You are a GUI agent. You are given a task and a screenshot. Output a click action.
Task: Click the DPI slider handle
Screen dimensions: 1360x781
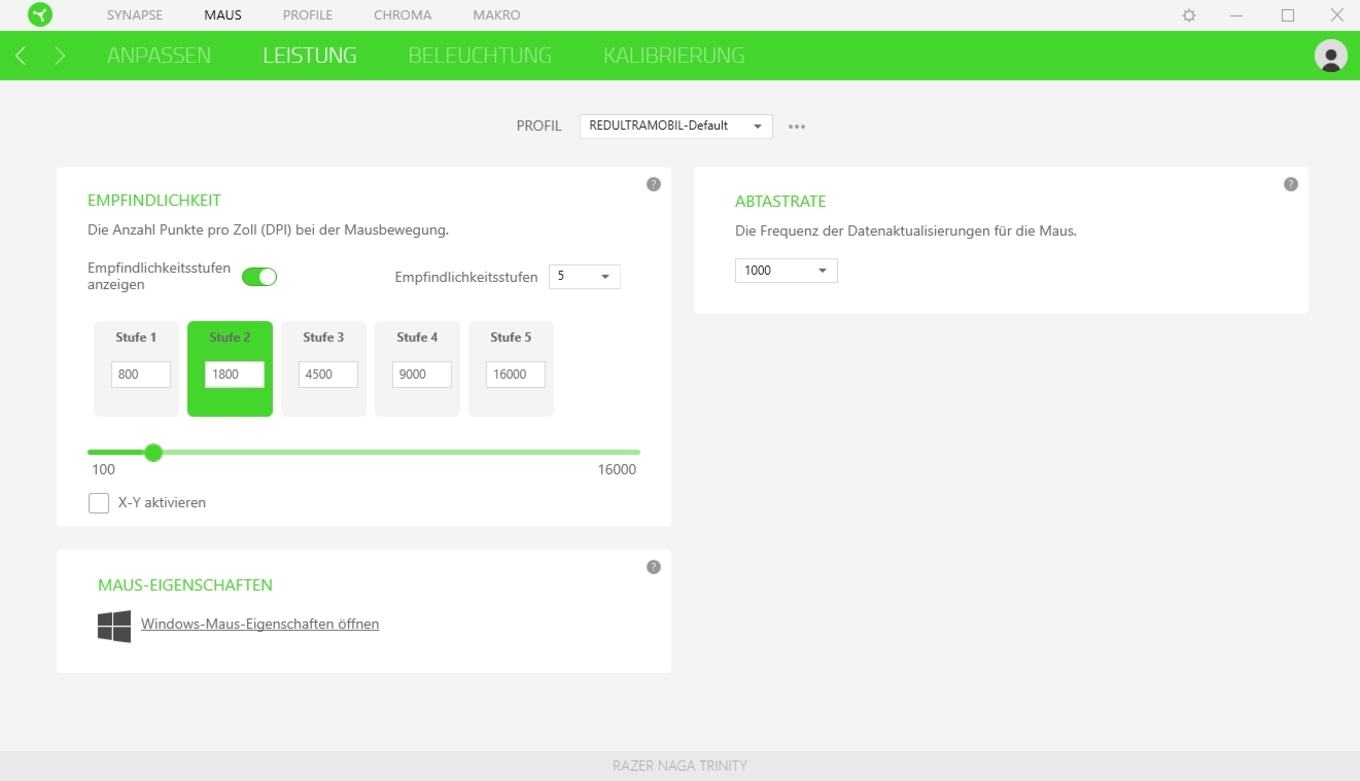coord(153,453)
